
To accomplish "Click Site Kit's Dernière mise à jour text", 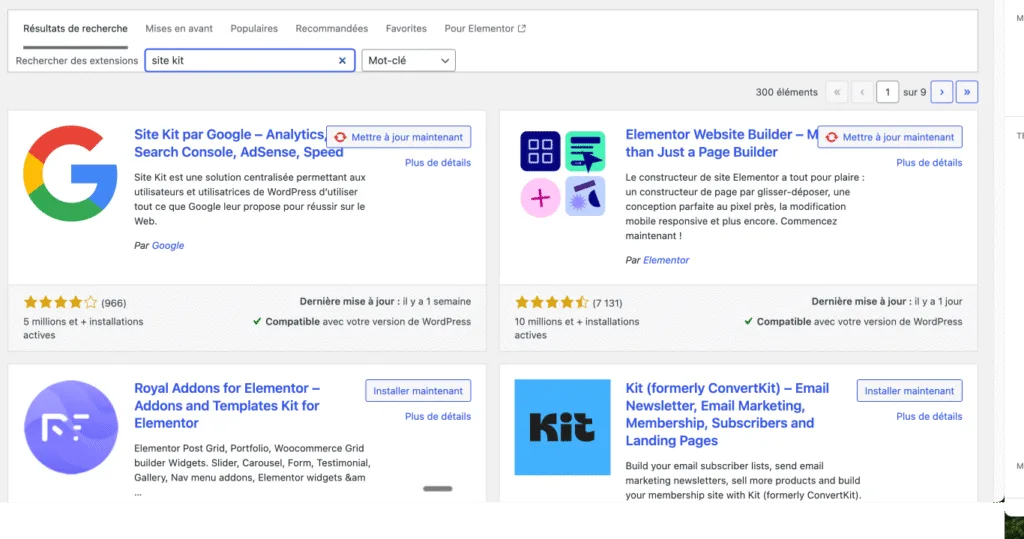I will pos(385,301).
